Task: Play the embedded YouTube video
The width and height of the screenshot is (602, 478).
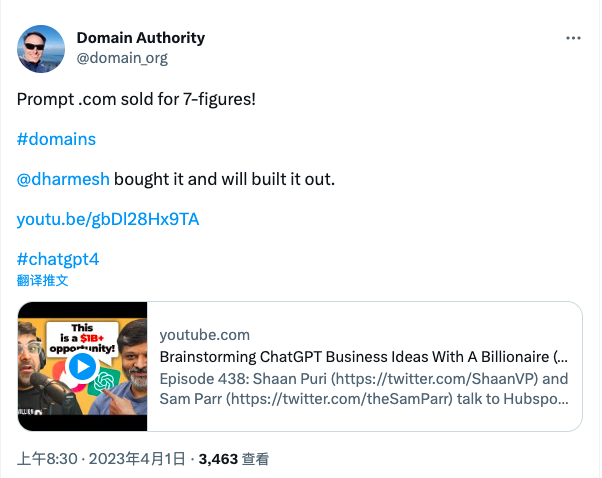Action: (83, 366)
